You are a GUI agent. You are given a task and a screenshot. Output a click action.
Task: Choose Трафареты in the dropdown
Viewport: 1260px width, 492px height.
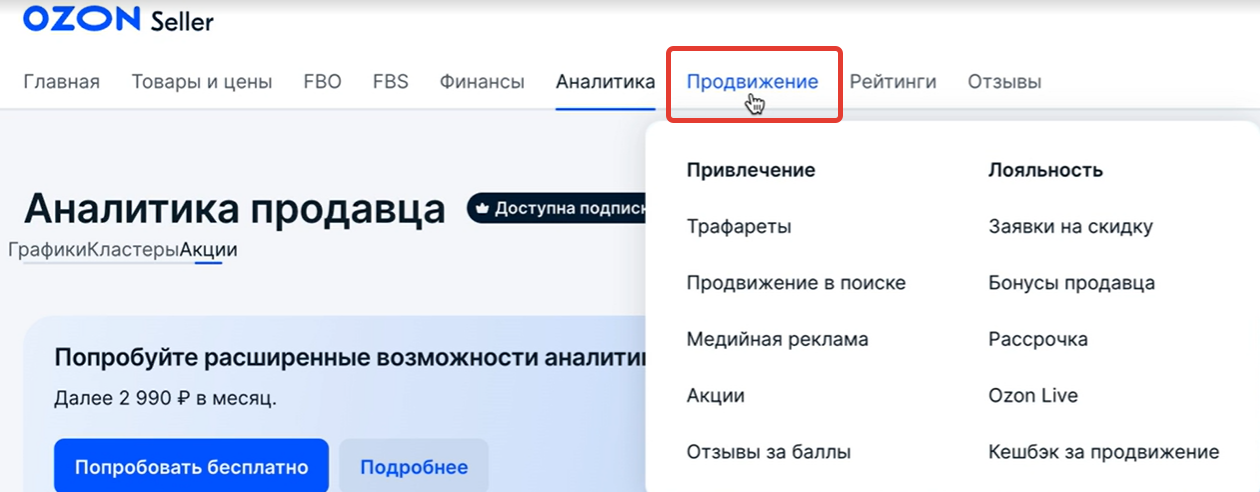tap(739, 227)
